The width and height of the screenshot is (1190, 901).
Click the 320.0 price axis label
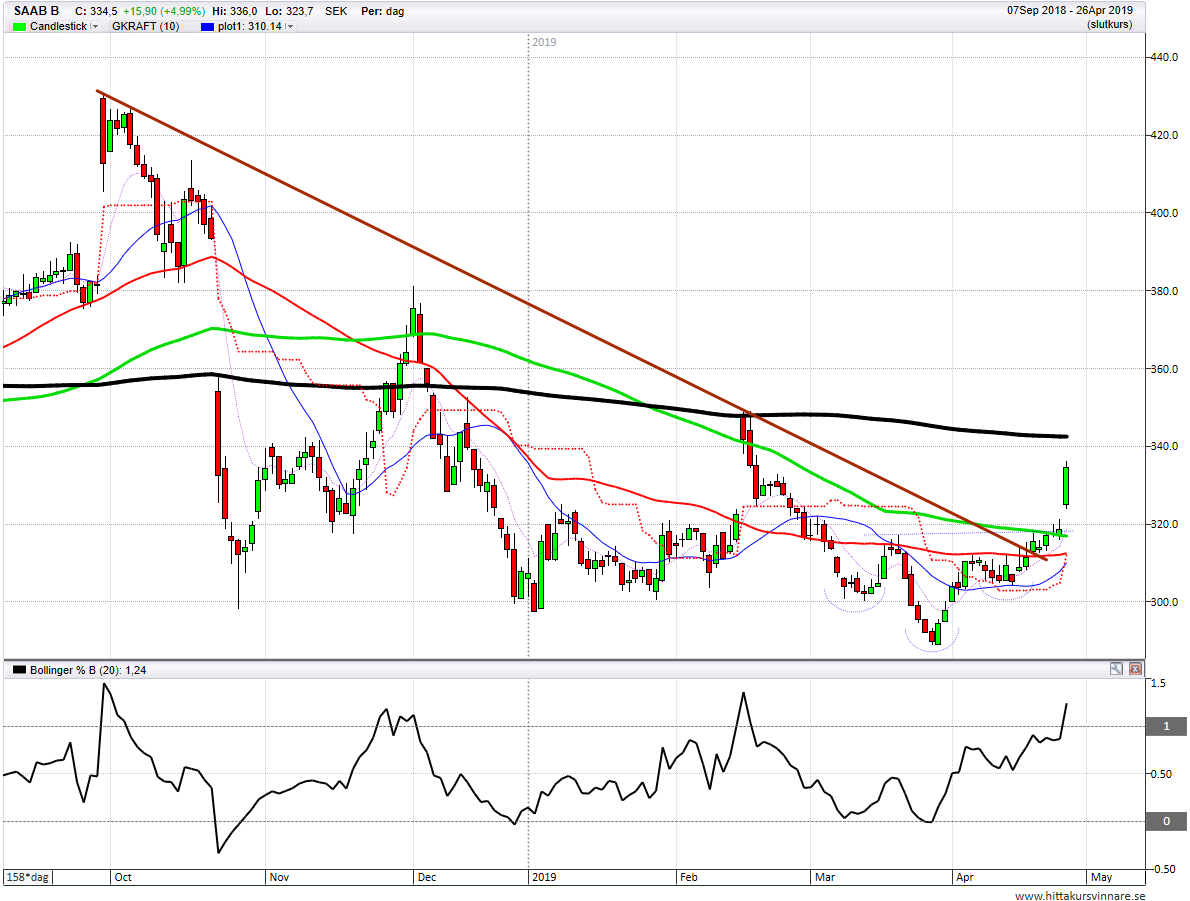(x=1164, y=524)
